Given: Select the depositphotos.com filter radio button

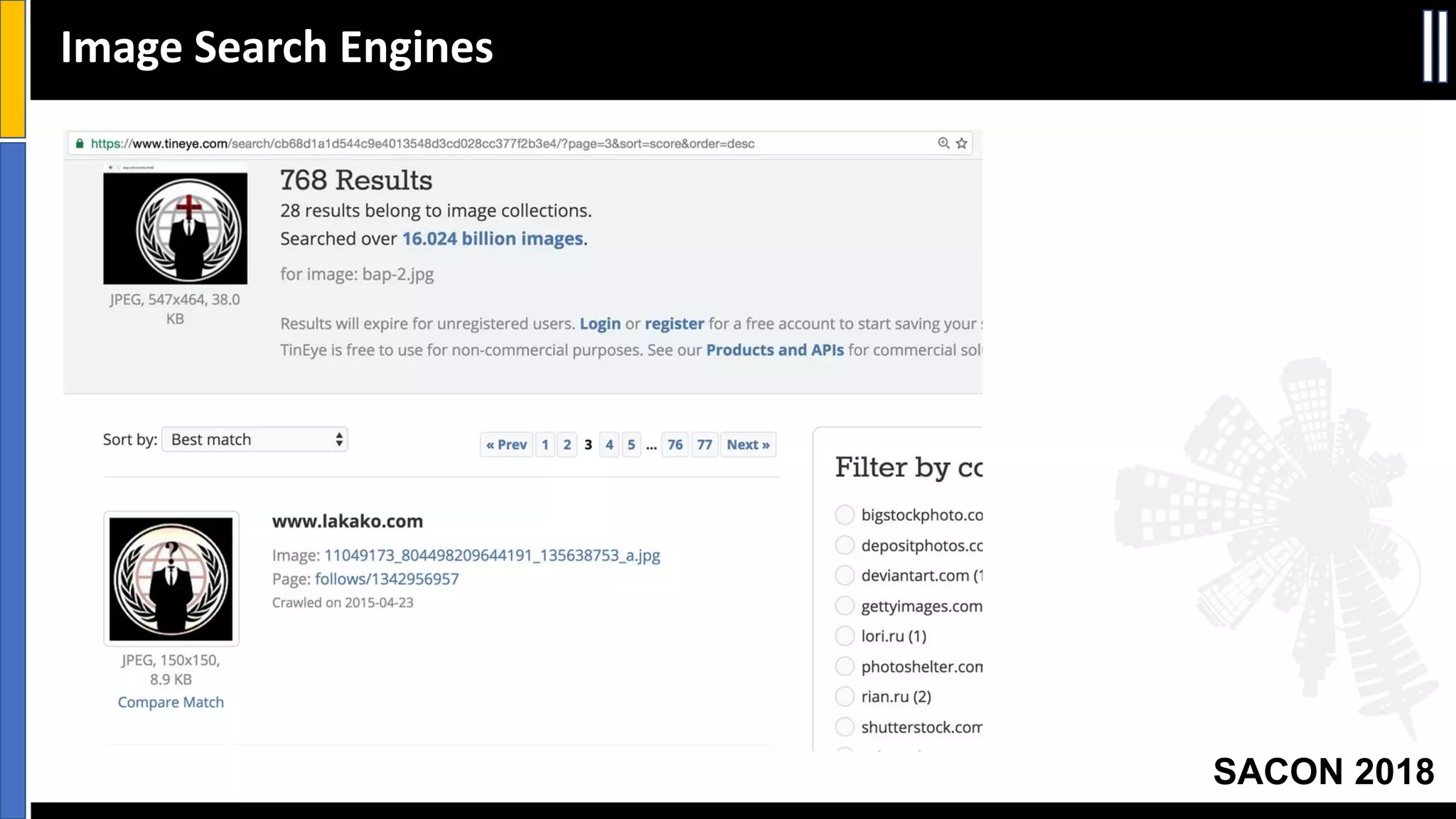Looking at the screenshot, I should [845, 545].
